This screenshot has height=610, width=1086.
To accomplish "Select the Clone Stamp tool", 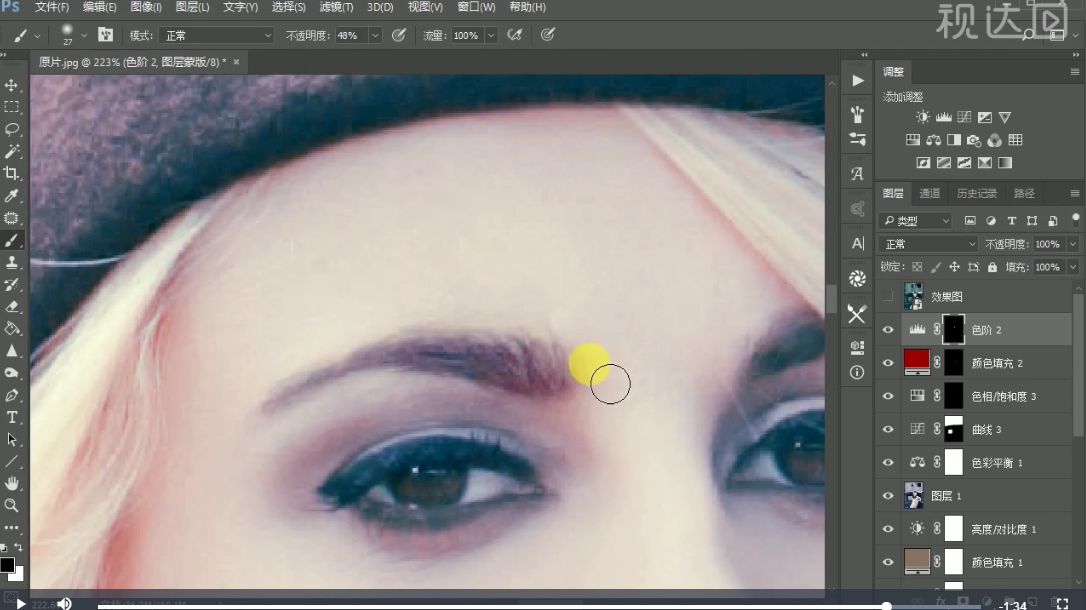I will click(x=12, y=262).
